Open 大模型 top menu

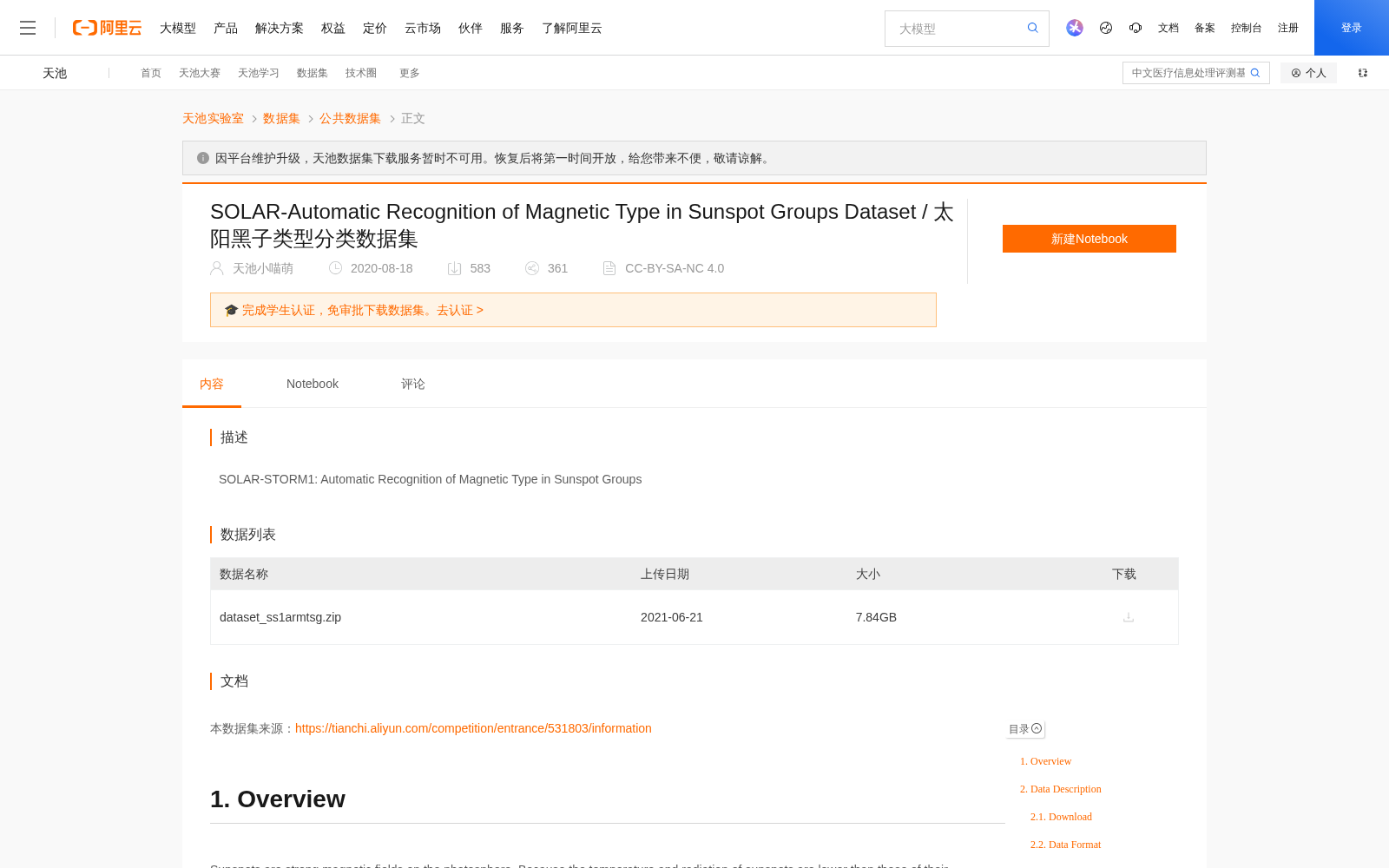[178, 28]
